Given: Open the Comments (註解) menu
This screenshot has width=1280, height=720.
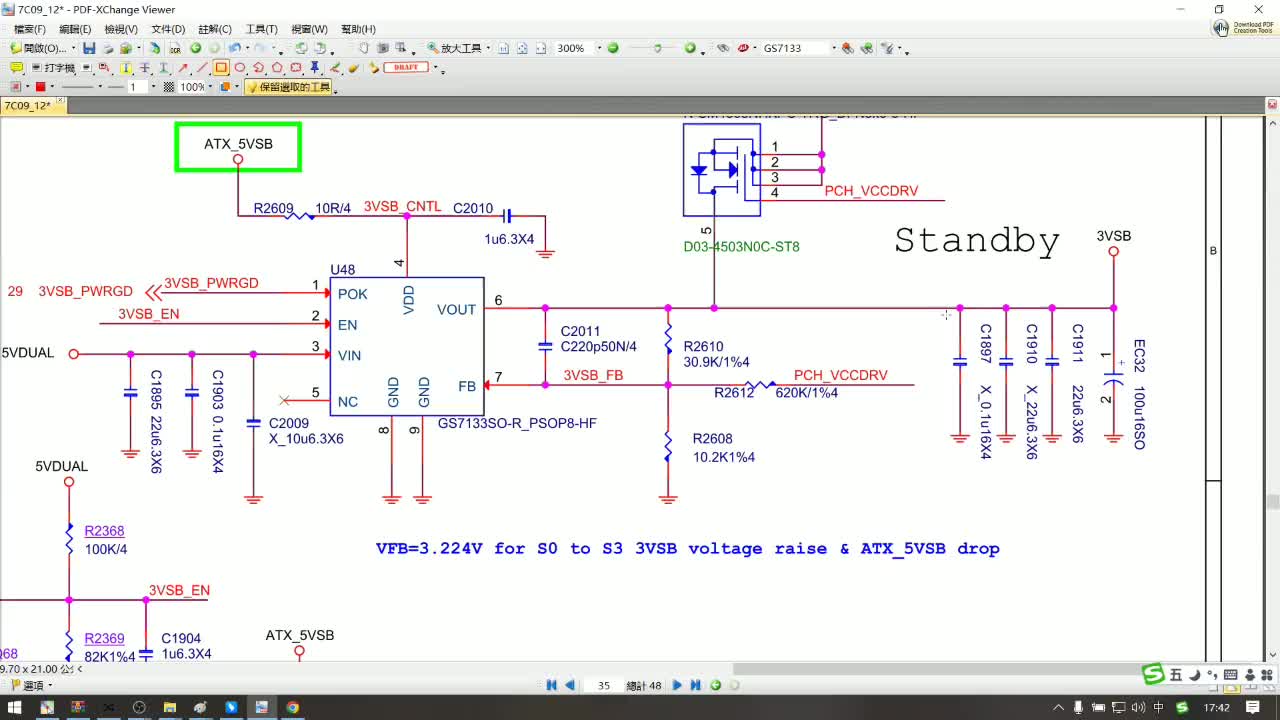Looking at the screenshot, I should (x=214, y=29).
